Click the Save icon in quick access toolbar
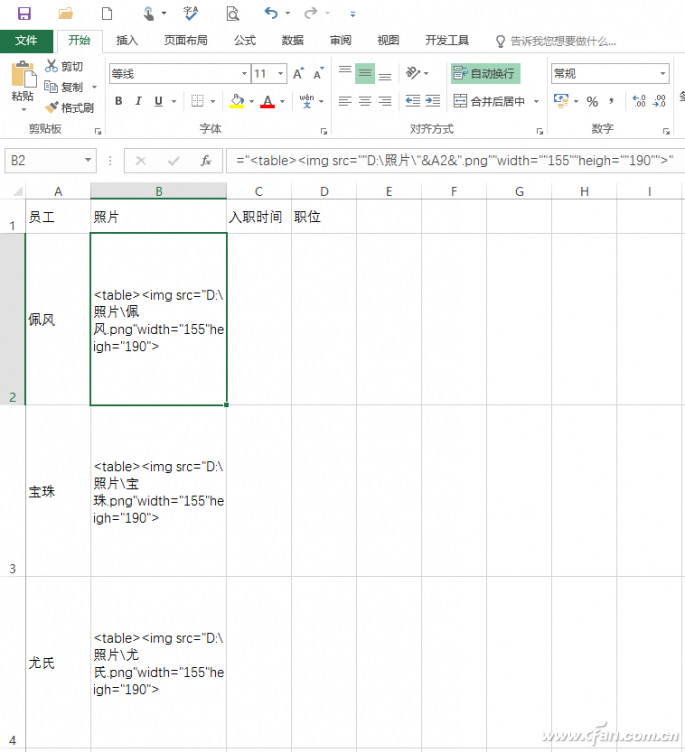 (24, 14)
